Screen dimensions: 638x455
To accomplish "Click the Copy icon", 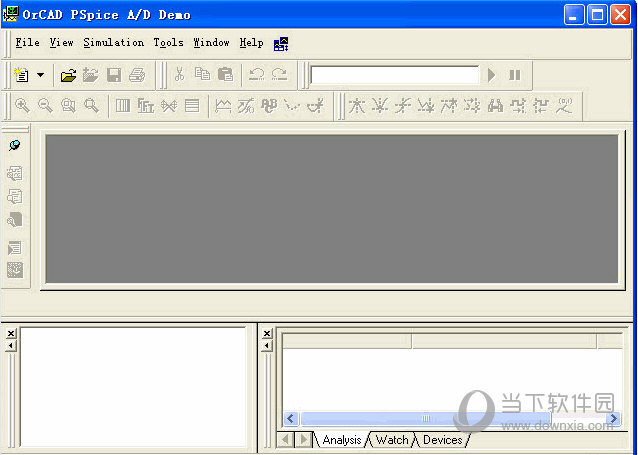I will tap(202, 74).
